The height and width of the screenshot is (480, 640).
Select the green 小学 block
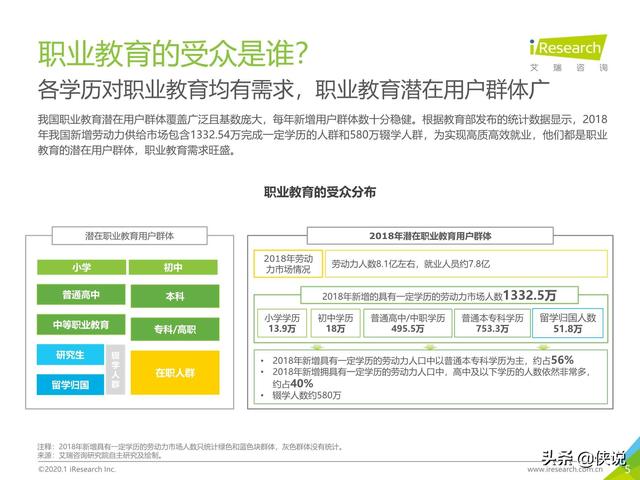coord(81,267)
